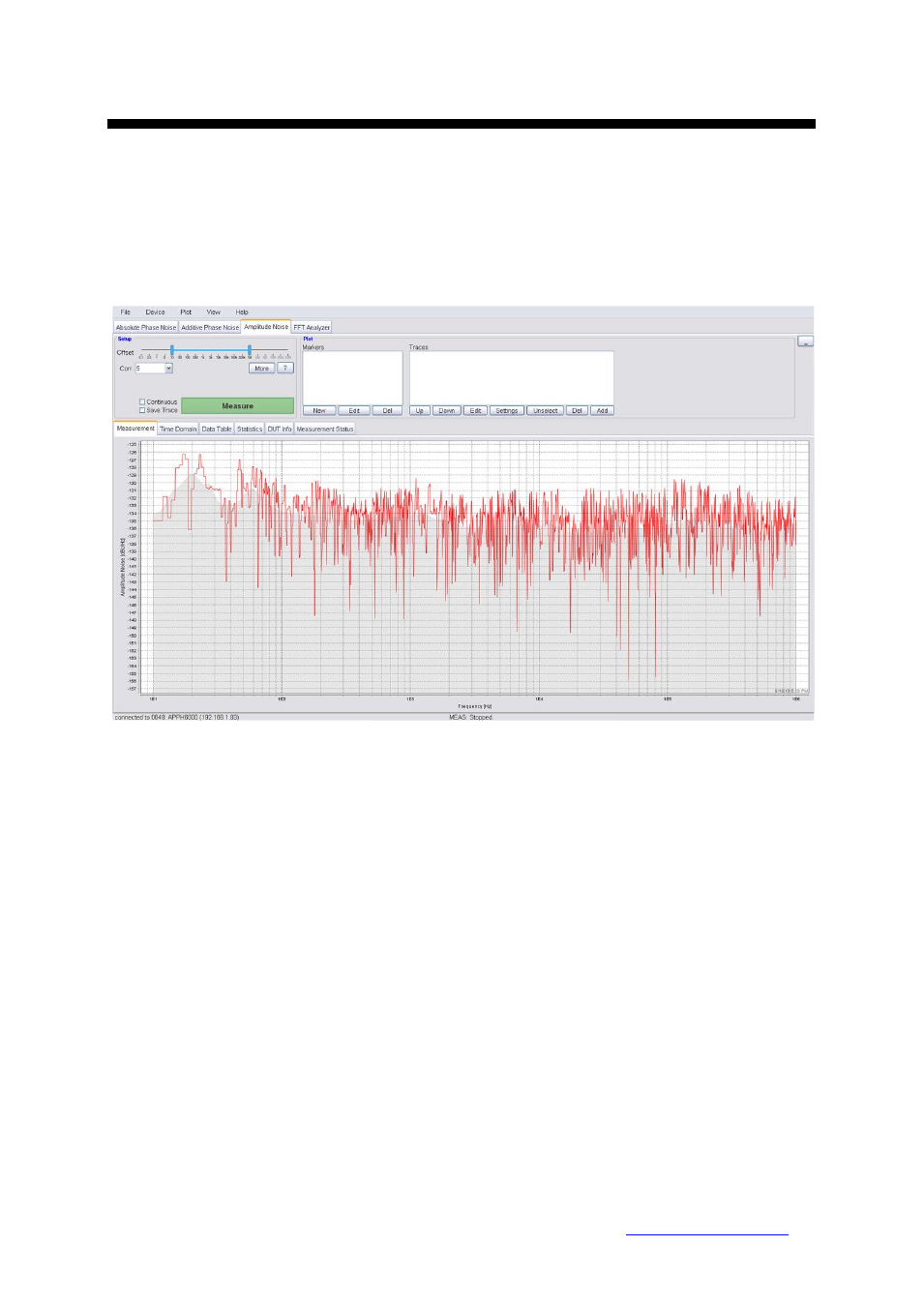Click Edit under the Traces list
The image size is (924, 1306).
tap(475, 411)
